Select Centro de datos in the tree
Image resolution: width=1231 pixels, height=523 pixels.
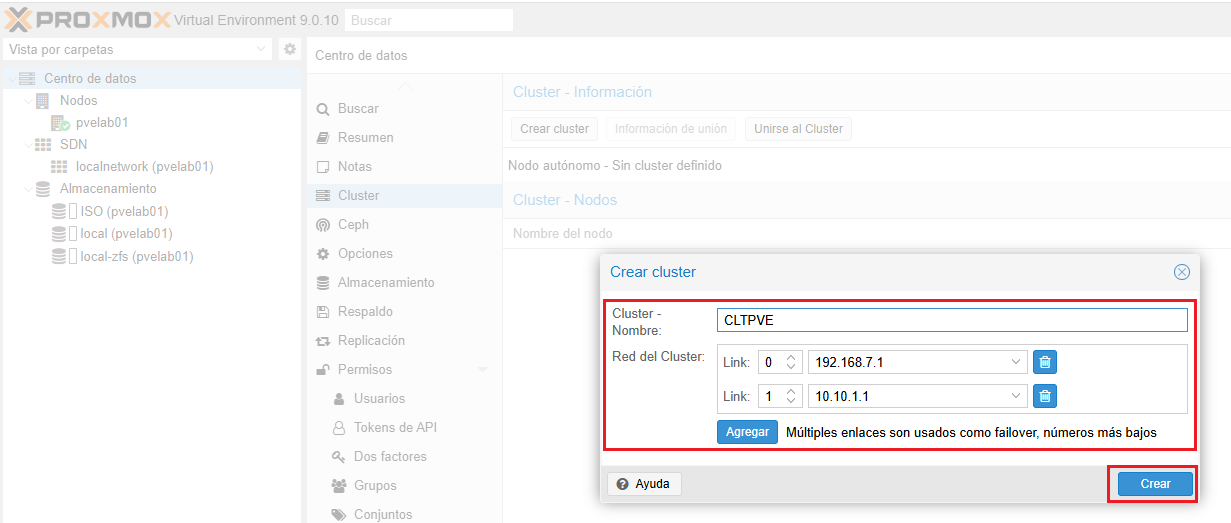(90, 78)
